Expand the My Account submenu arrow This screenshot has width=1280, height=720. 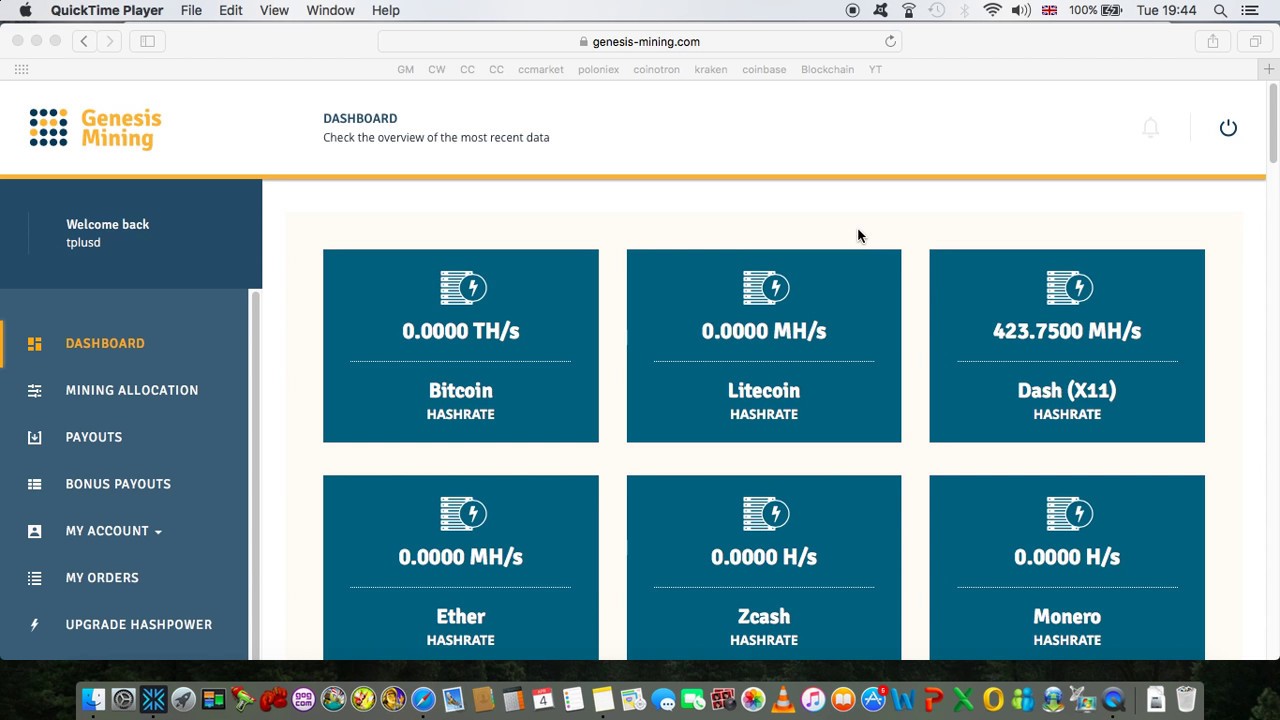click(158, 532)
